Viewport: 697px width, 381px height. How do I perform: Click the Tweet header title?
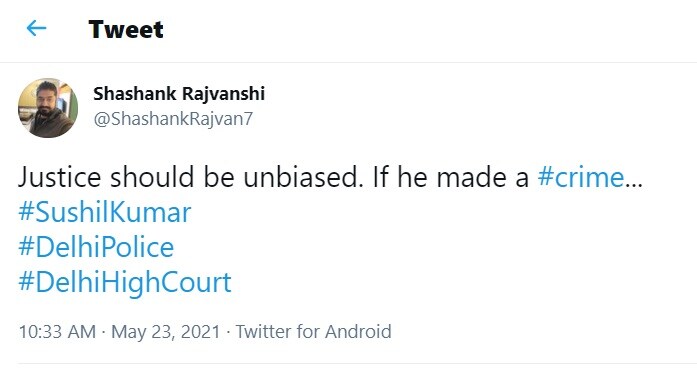[126, 29]
